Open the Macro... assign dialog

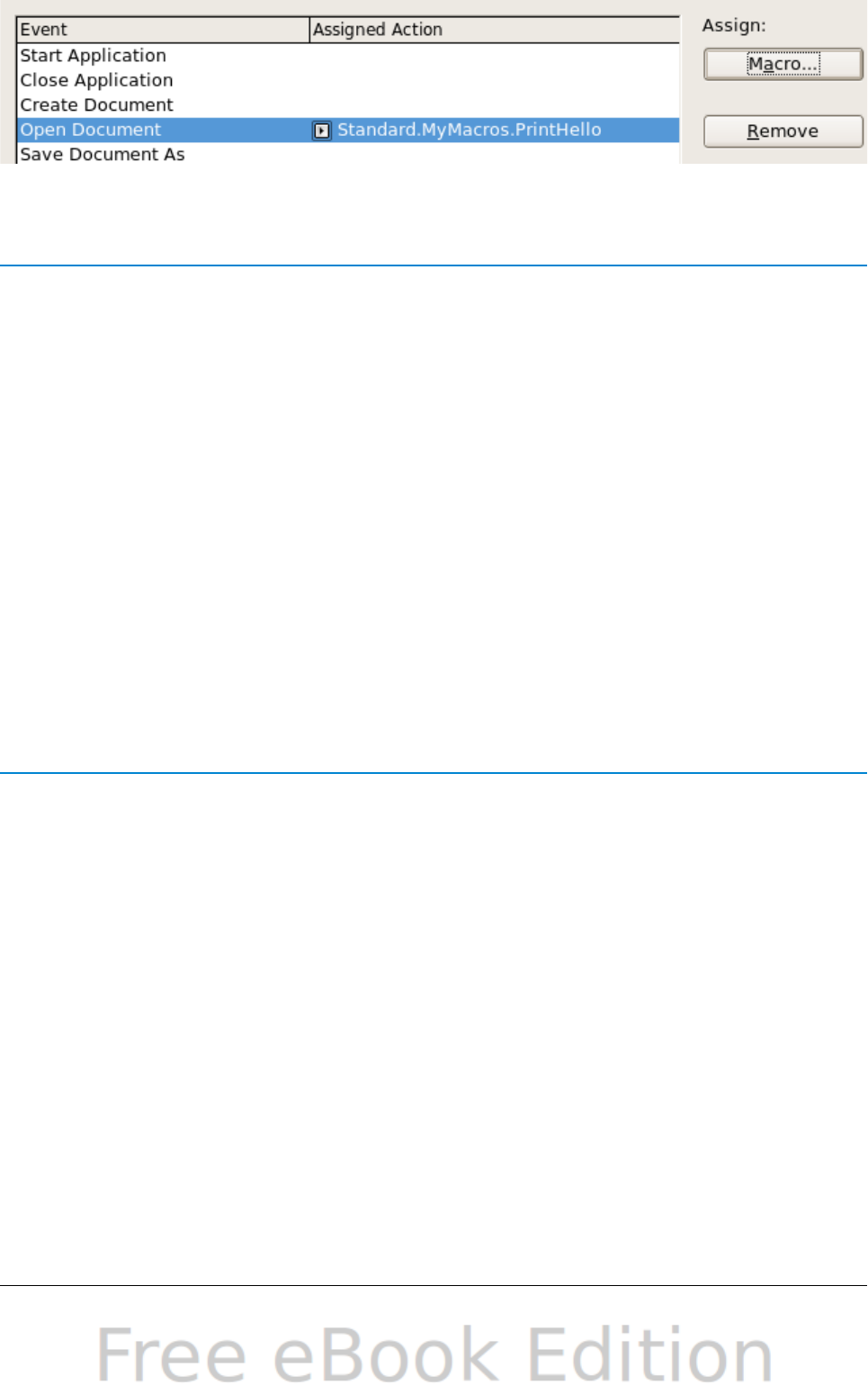[x=783, y=65]
